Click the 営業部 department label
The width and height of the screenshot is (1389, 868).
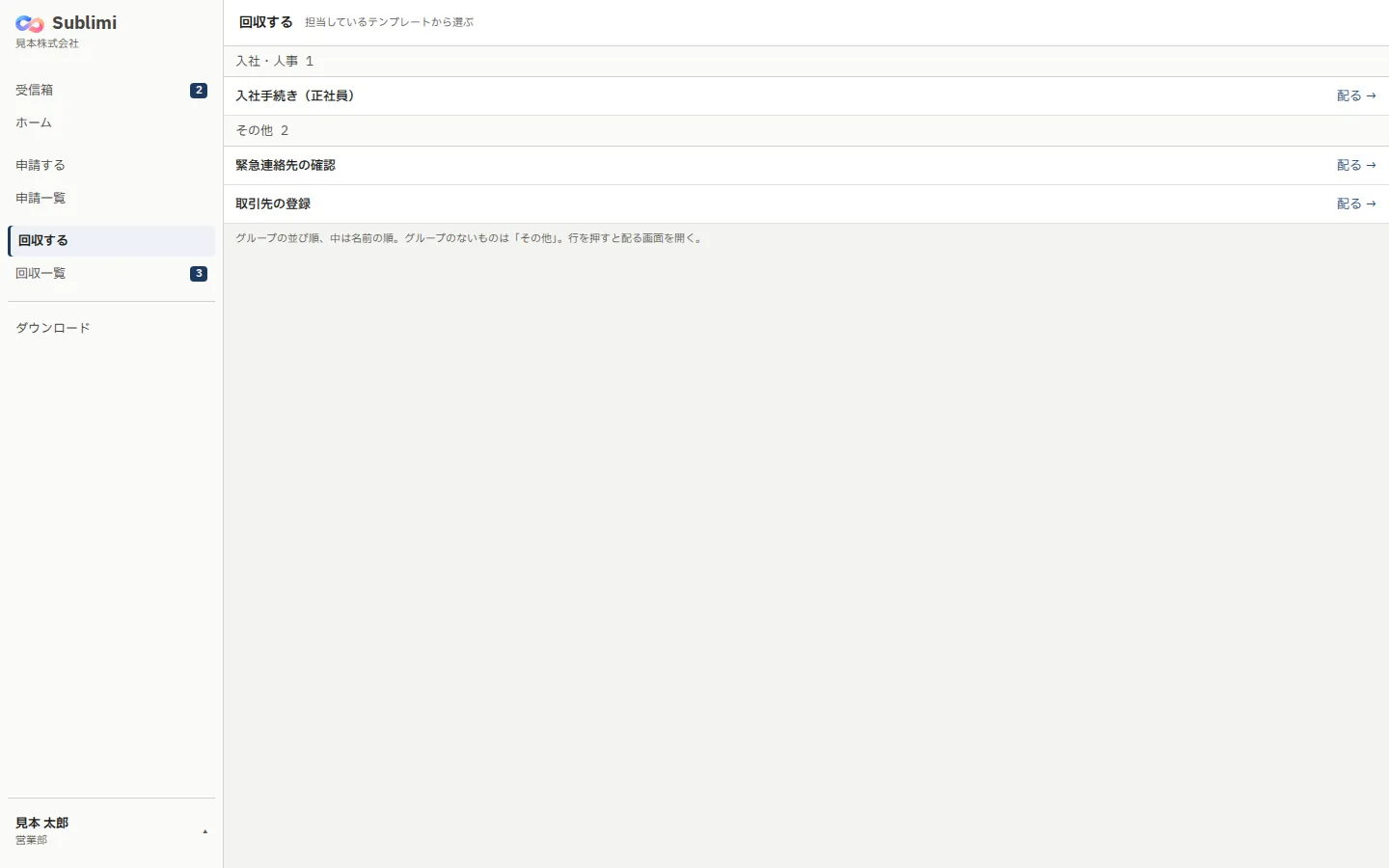[31, 840]
